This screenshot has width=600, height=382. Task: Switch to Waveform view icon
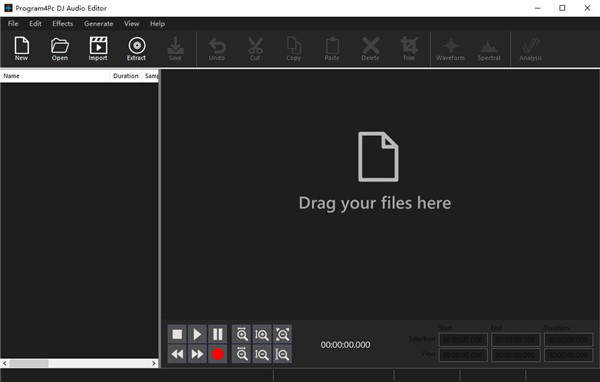click(x=450, y=48)
